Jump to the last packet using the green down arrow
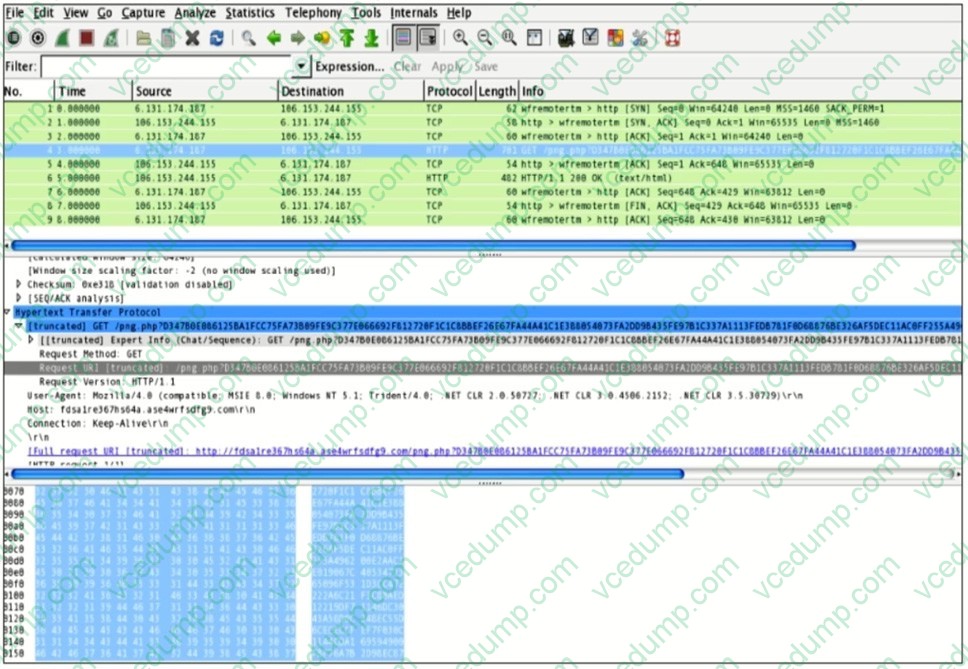968x669 pixels. click(371, 38)
